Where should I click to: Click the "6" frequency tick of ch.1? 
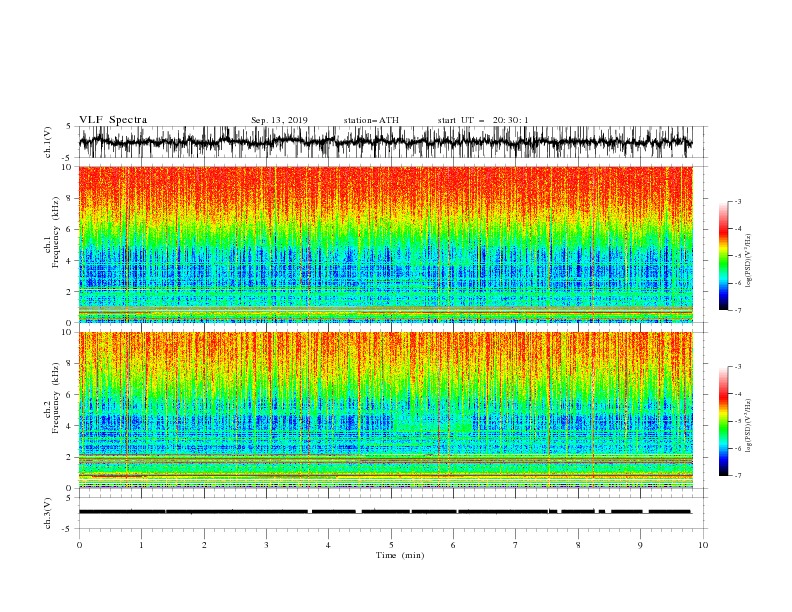tap(70, 230)
